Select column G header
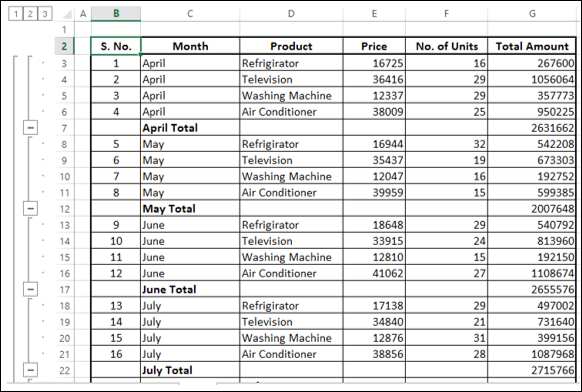The height and width of the screenshot is (392, 582). [x=532, y=14]
